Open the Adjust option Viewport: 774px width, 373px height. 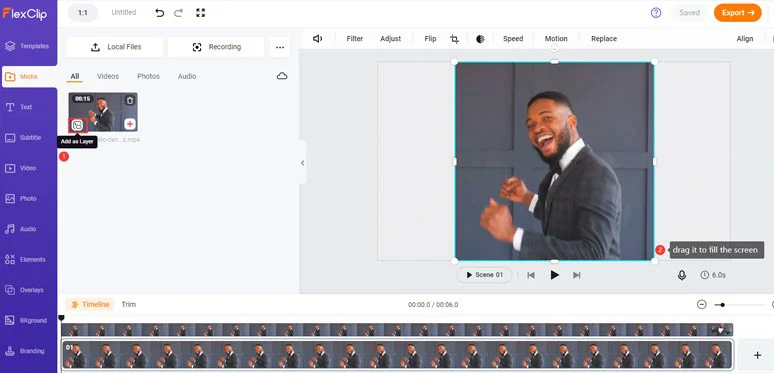click(390, 38)
